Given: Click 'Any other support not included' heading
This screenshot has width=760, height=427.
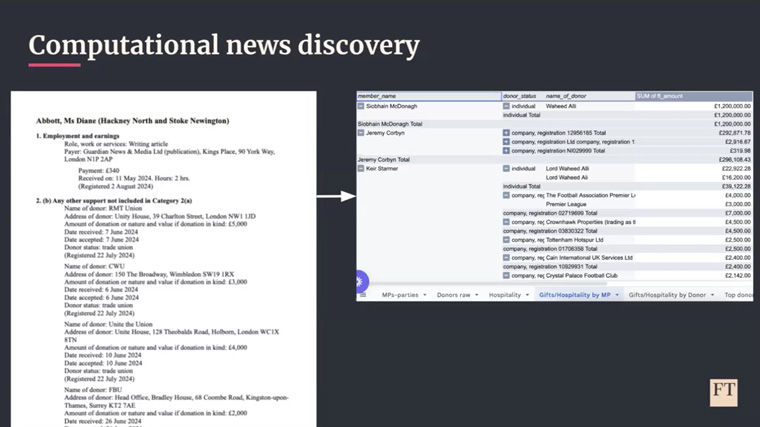Looking at the screenshot, I should [114, 201].
